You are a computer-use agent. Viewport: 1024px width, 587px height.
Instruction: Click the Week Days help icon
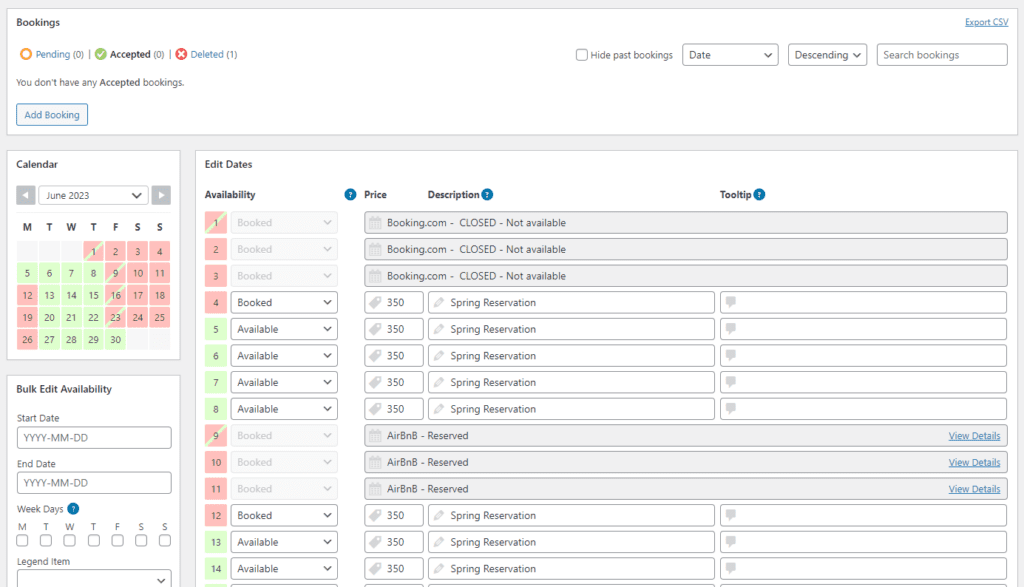click(73, 509)
